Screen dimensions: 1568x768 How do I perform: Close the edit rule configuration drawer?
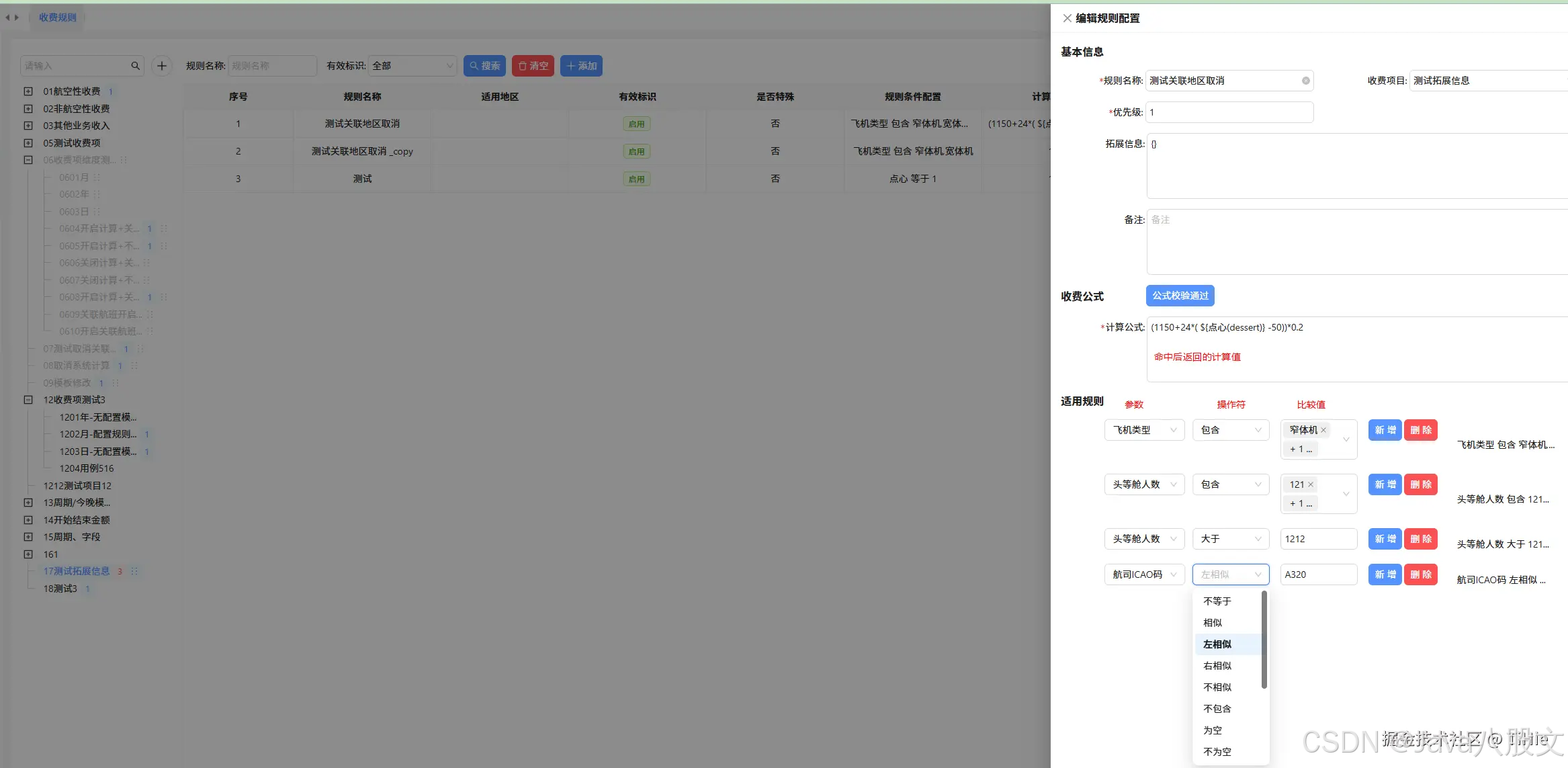tap(1067, 18)
